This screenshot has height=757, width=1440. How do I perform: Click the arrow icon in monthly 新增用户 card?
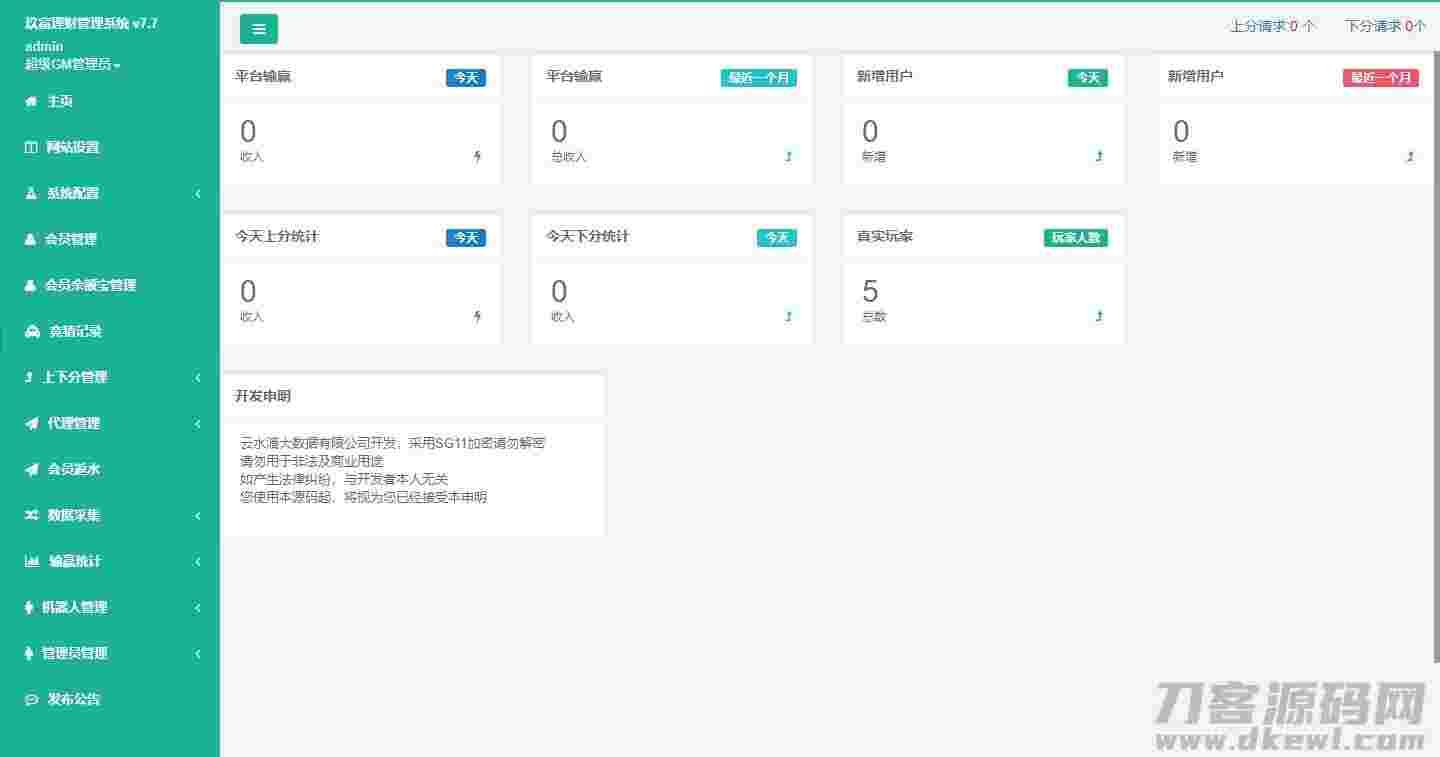[x=1410, y=156]
